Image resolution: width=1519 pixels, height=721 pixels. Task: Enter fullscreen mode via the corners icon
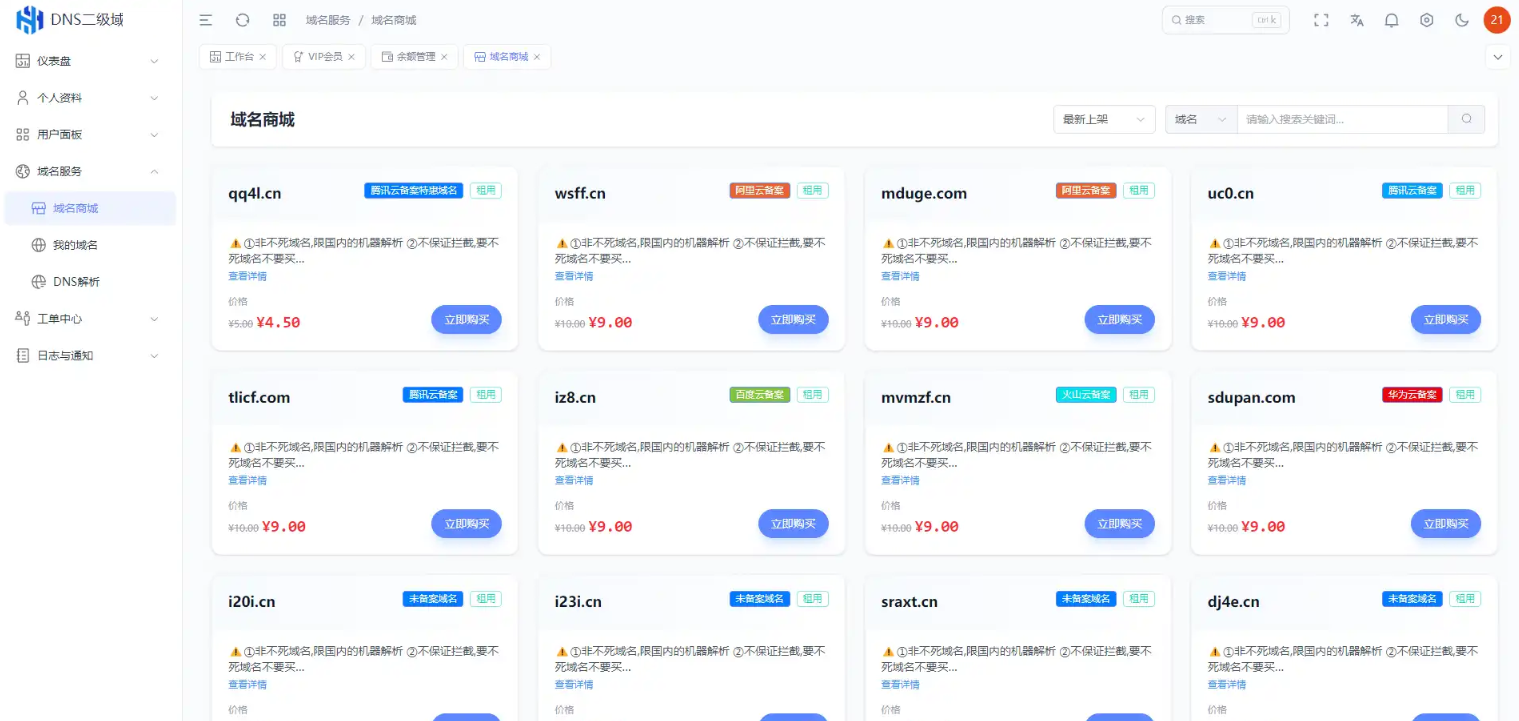pyautogui.click(x=1321, y=19)
